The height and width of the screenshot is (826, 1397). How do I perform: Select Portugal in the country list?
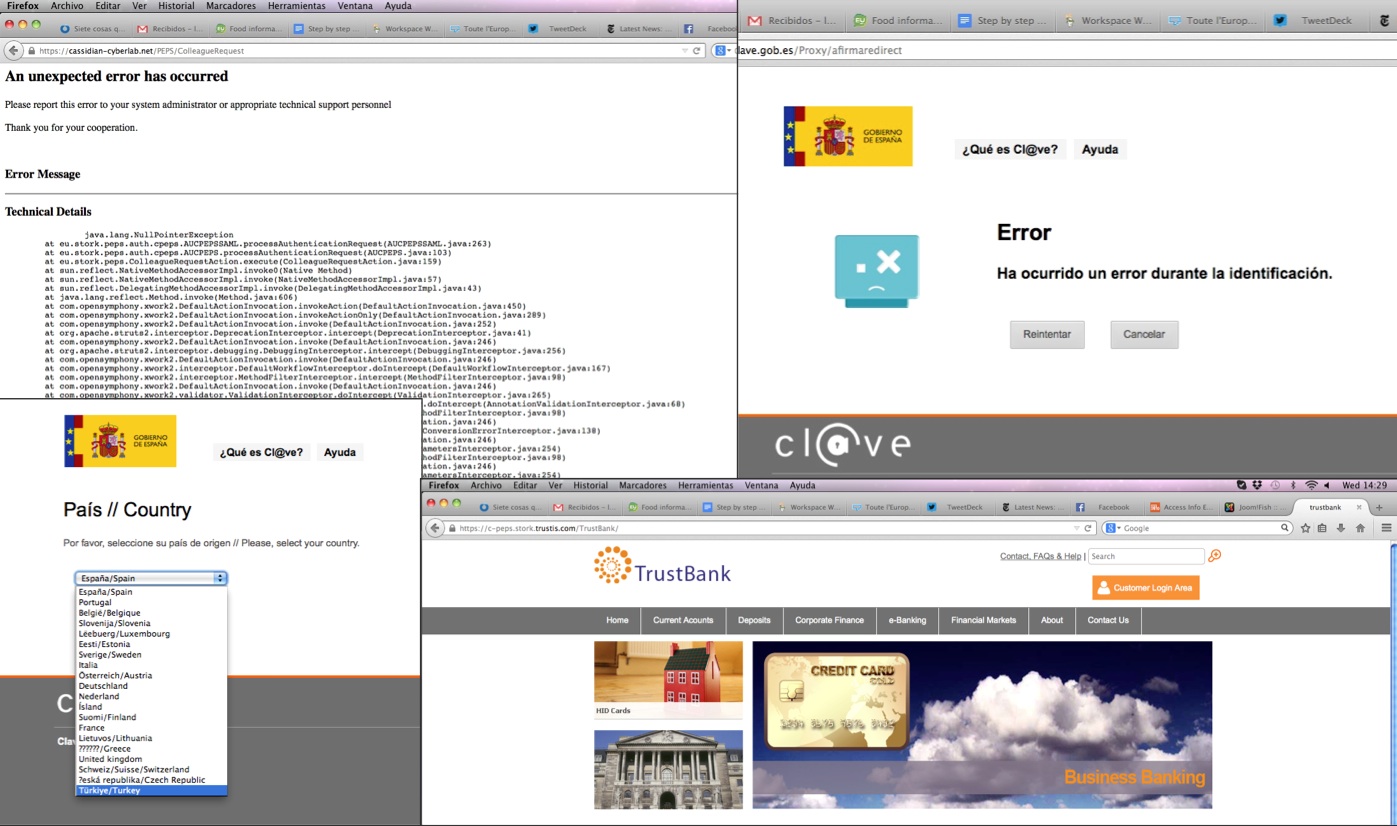coord(151,602)
